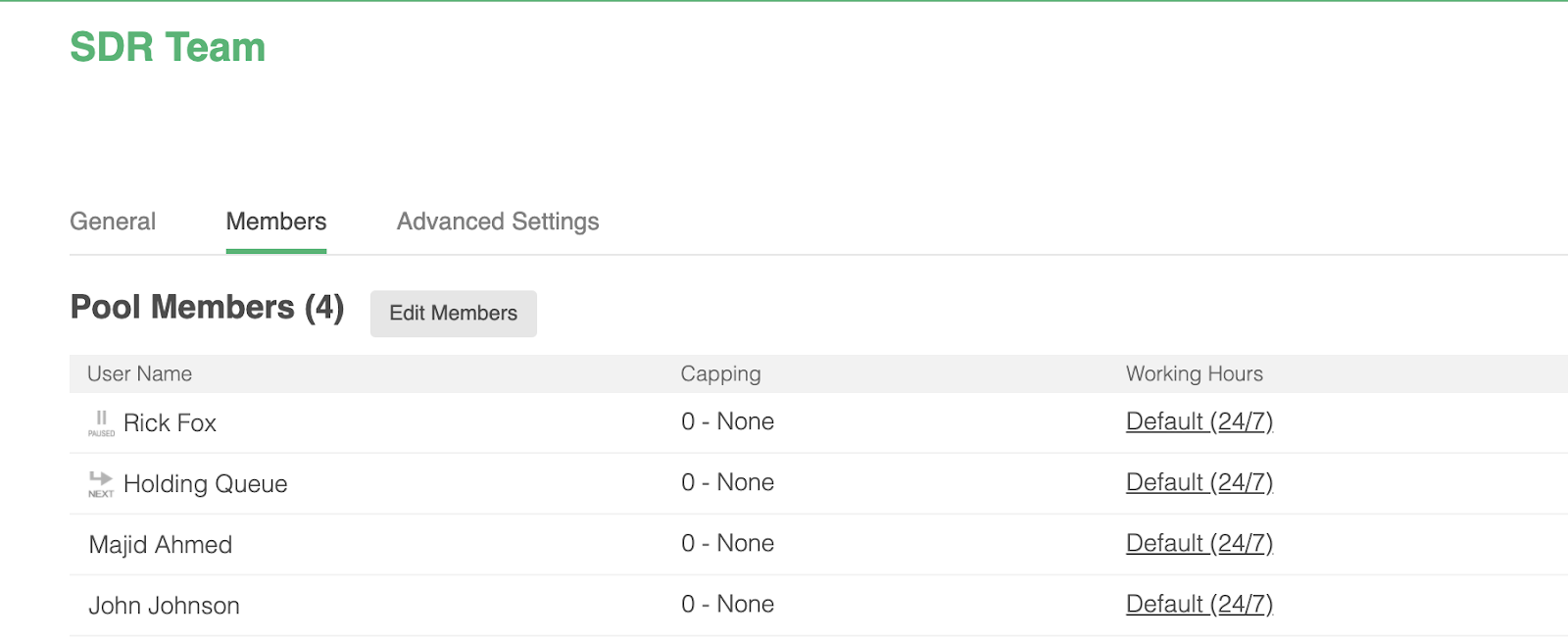1568x640 pixels.
Task: Select the Members tab
Action: pos(276,222)
